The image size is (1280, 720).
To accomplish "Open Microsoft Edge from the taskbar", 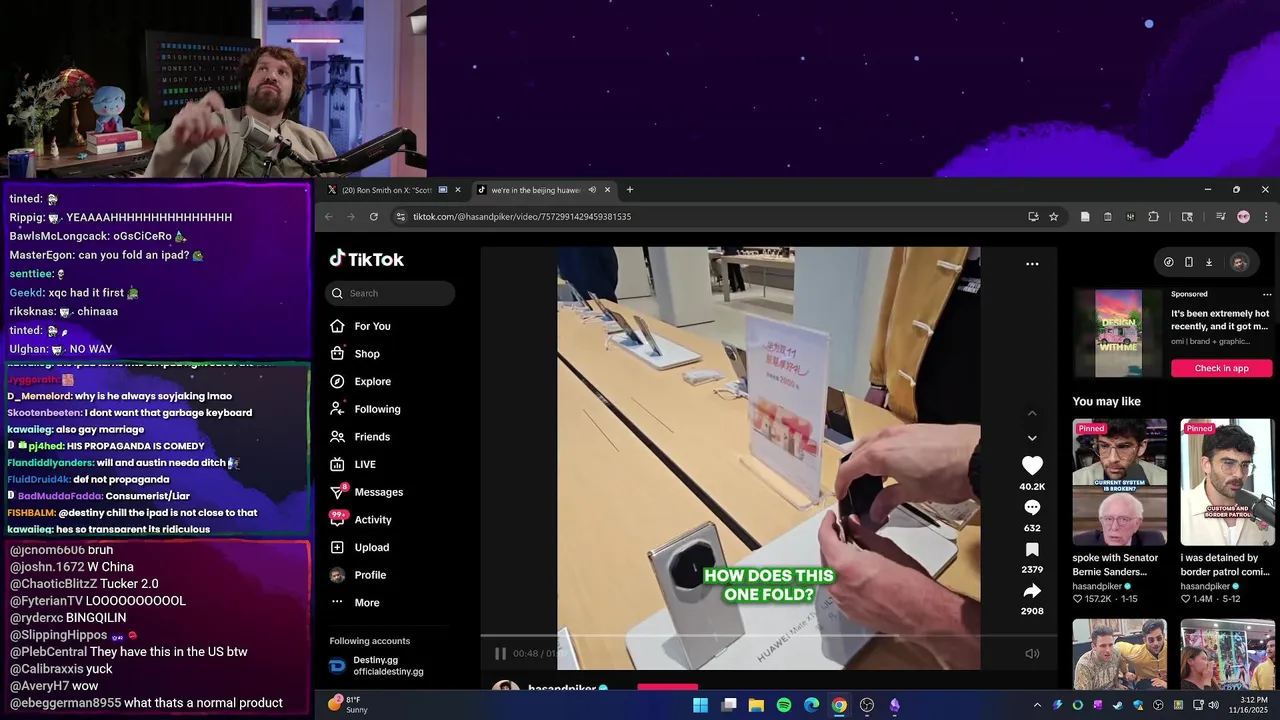I will pyautogui.click(x=811, y=705).
